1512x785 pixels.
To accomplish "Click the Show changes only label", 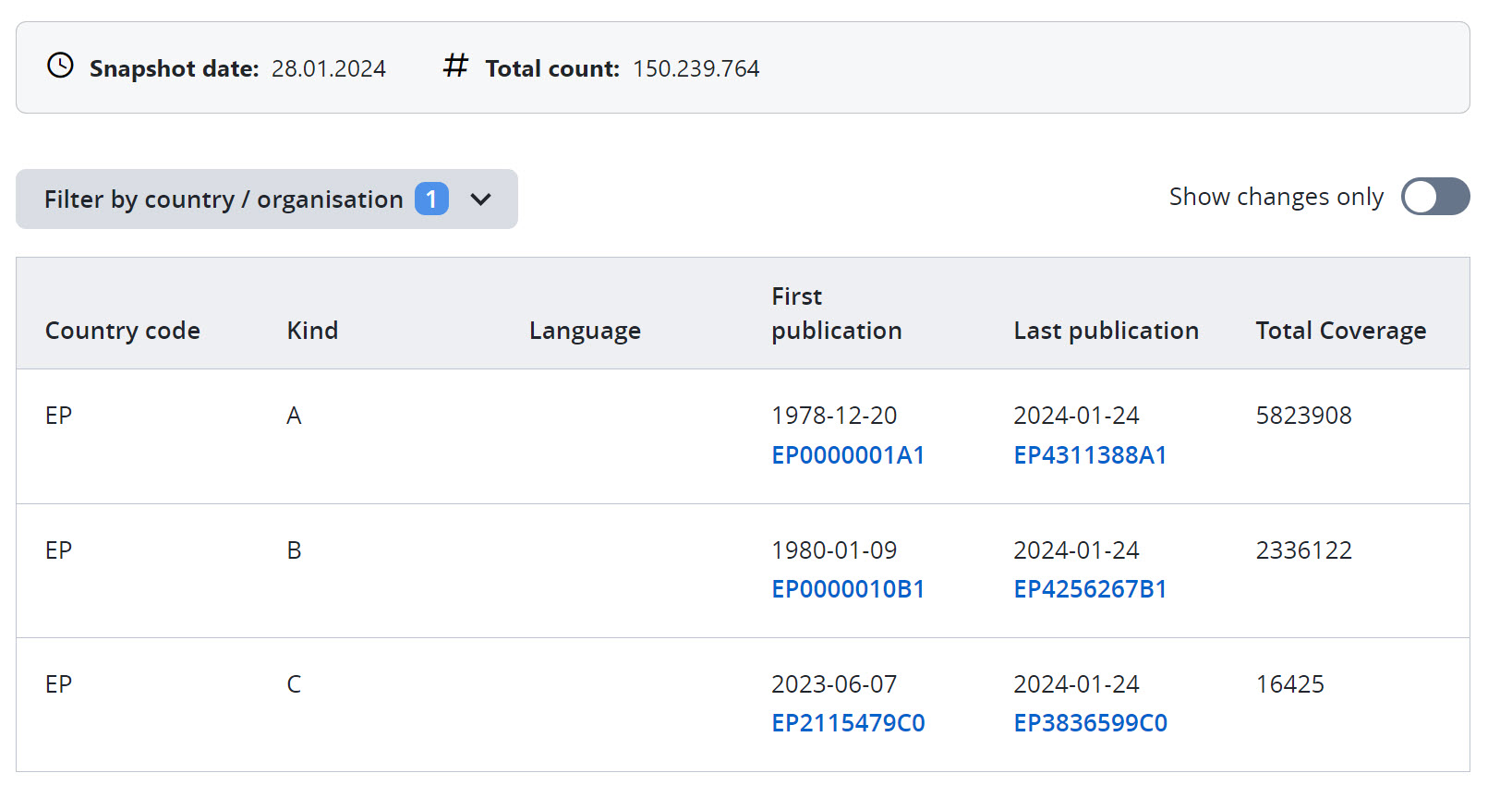I will 1276,197.
